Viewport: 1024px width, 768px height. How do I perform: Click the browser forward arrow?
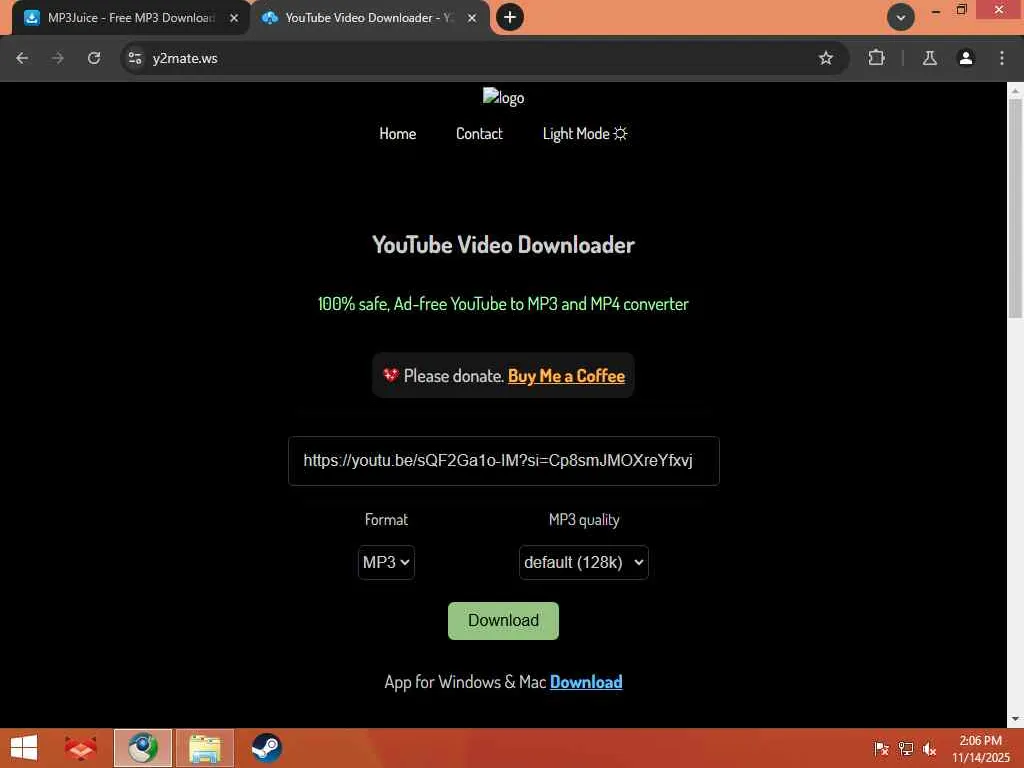[58, 58]
